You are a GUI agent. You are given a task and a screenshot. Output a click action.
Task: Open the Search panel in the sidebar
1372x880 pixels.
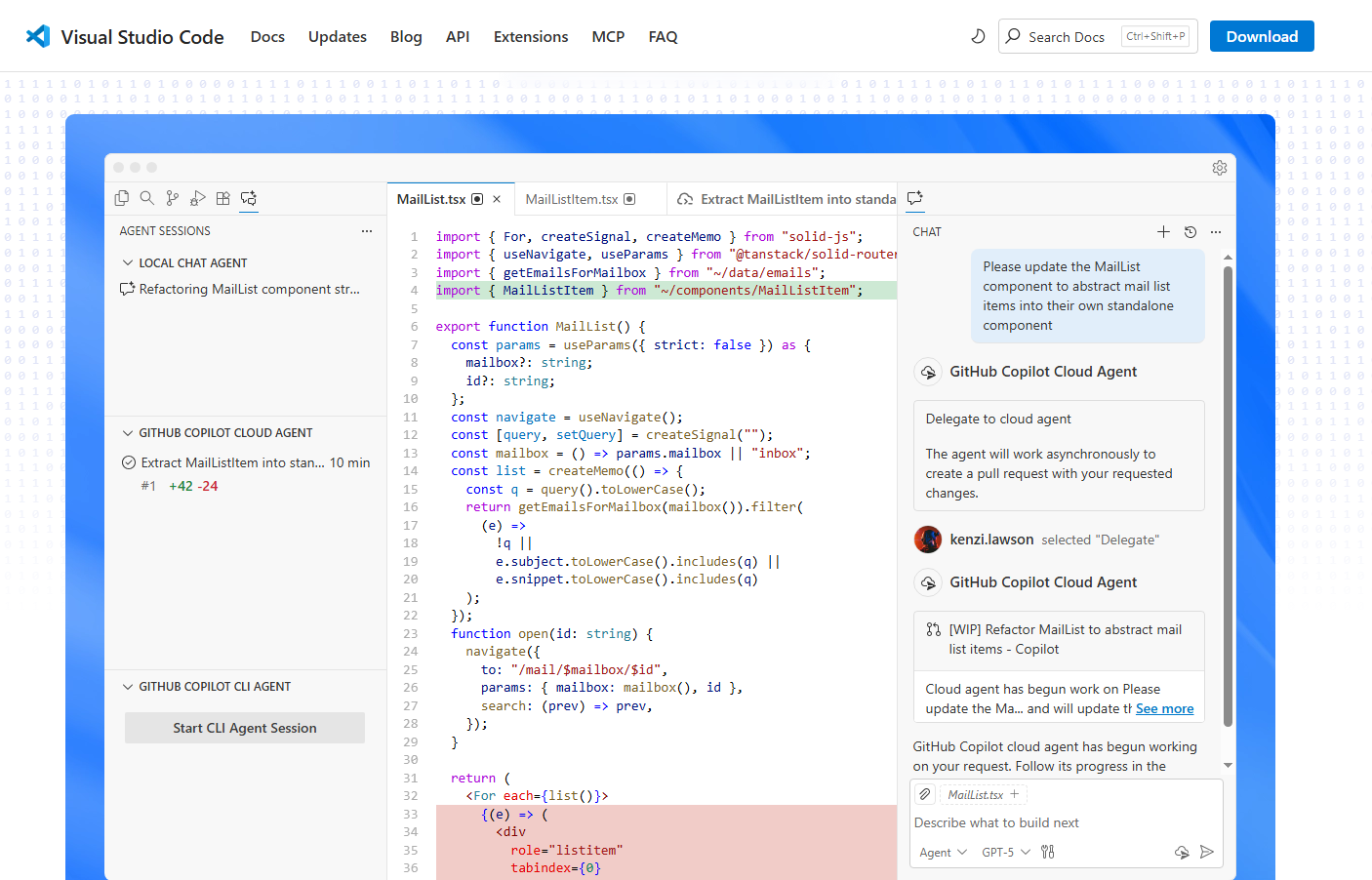(x=147, y=198)
